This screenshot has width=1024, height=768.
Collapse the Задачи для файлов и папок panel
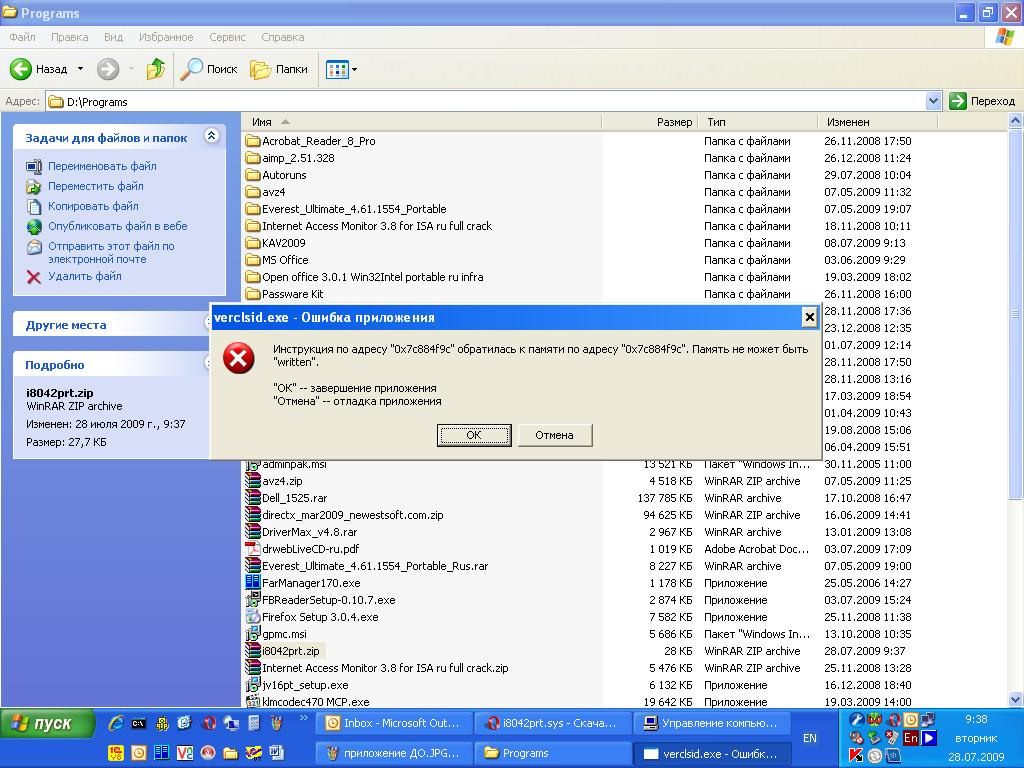(x=211, y=136)
